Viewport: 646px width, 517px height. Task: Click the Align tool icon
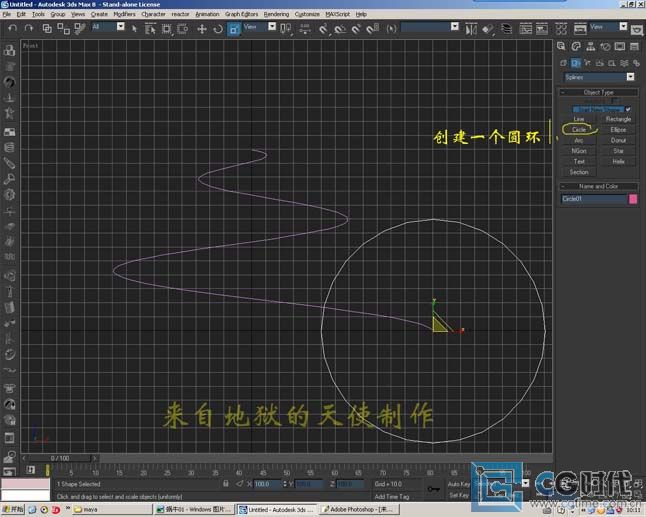(x=488, y=29)
